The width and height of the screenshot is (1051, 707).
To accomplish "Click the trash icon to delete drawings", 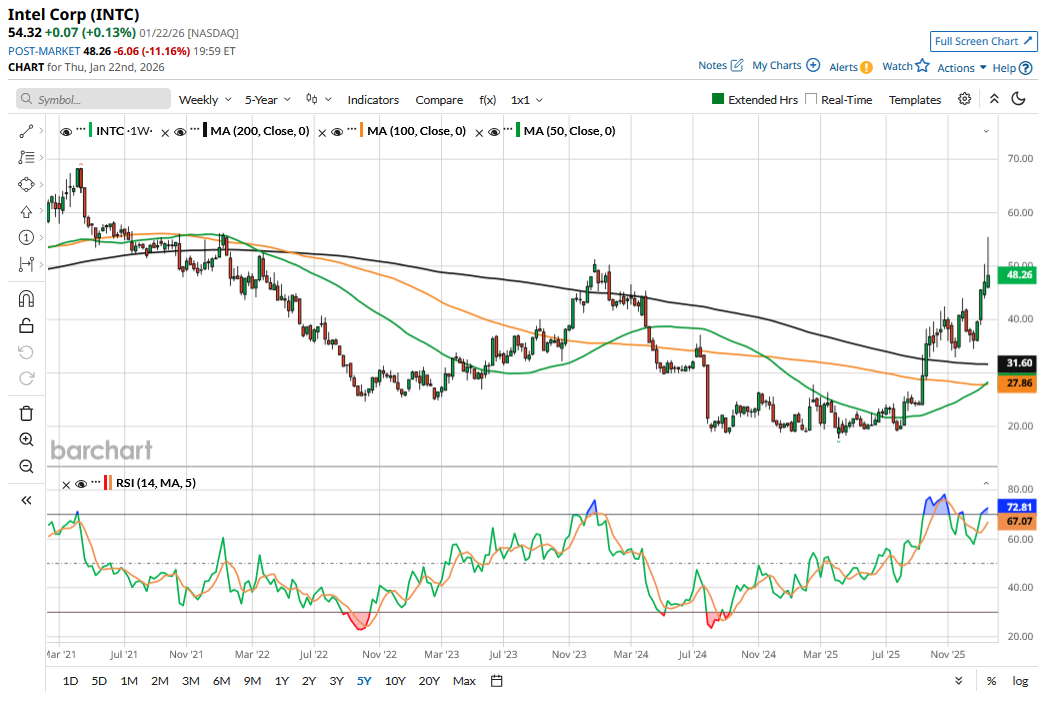I will coord(26,413).
